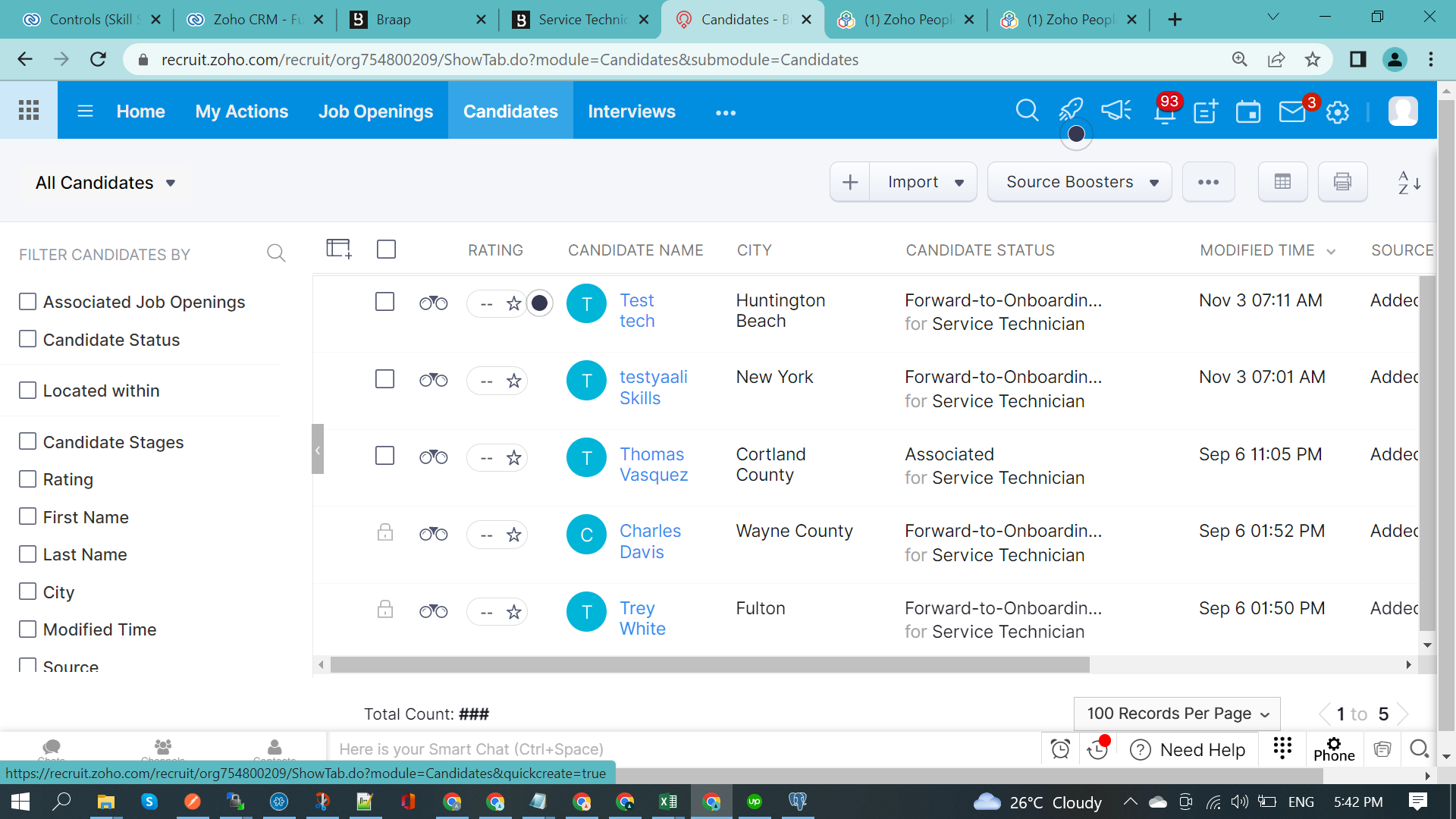Open the 100 Records Per Page dropdown

[1177, 714]
